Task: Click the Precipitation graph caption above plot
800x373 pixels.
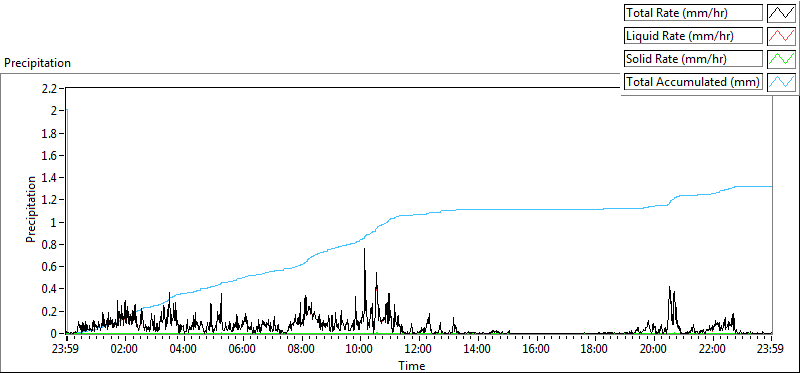Action: [x=37, y=63]
